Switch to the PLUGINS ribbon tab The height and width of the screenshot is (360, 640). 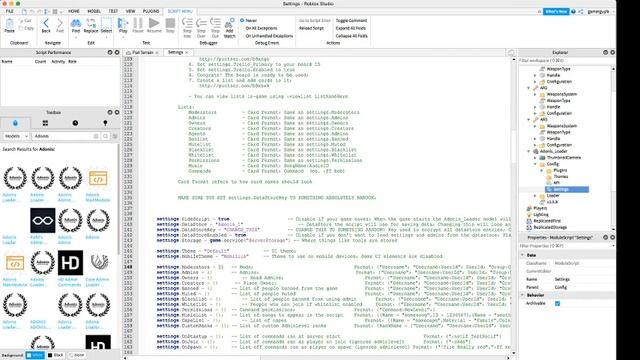(x=151, y=11)
